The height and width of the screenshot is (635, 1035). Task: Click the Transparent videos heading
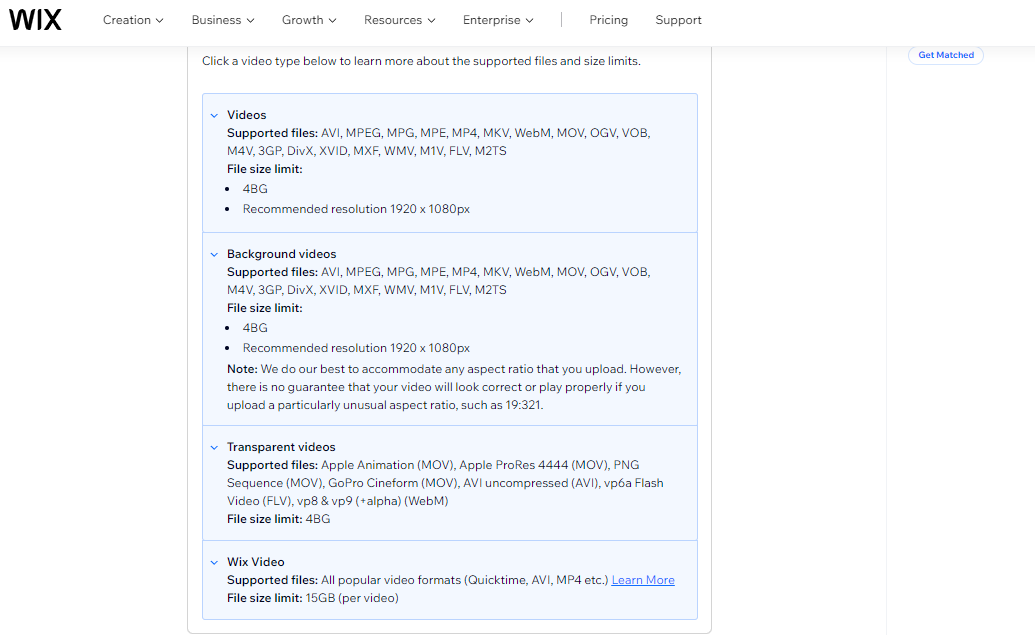[281, 447]
